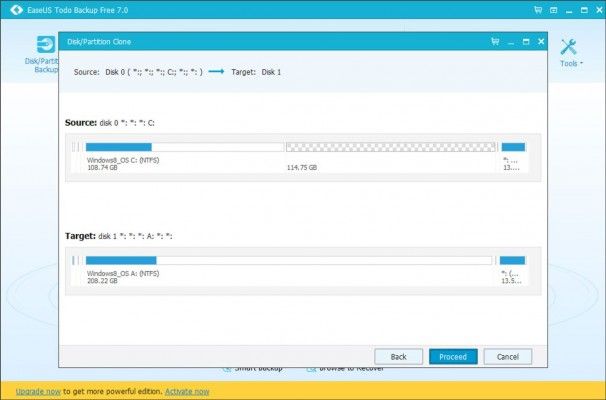Click the Windows8_OS C: (NTFS) label

pyautogui.click(x=123, y=160)
